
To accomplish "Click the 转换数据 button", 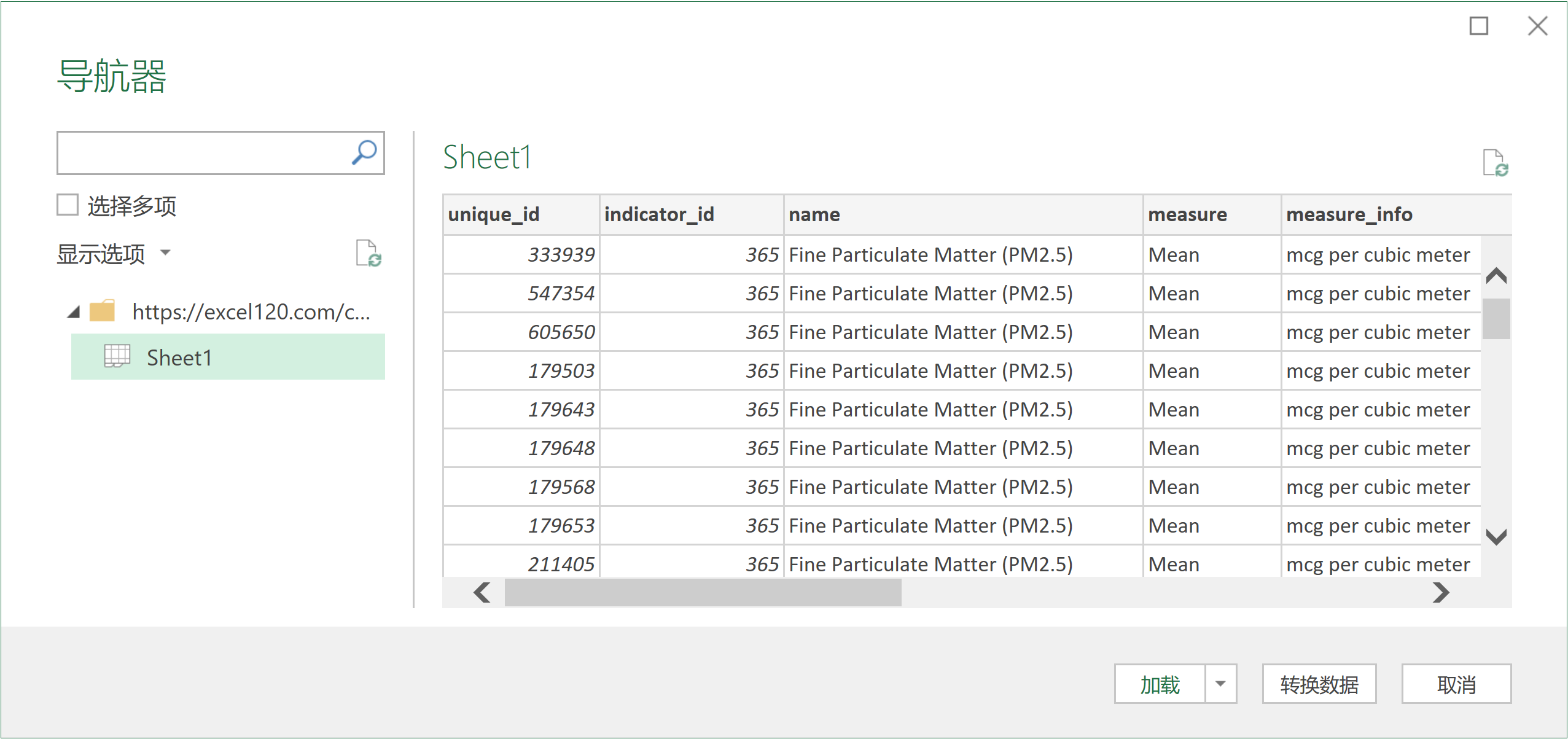I will (x=1319, y=684).
